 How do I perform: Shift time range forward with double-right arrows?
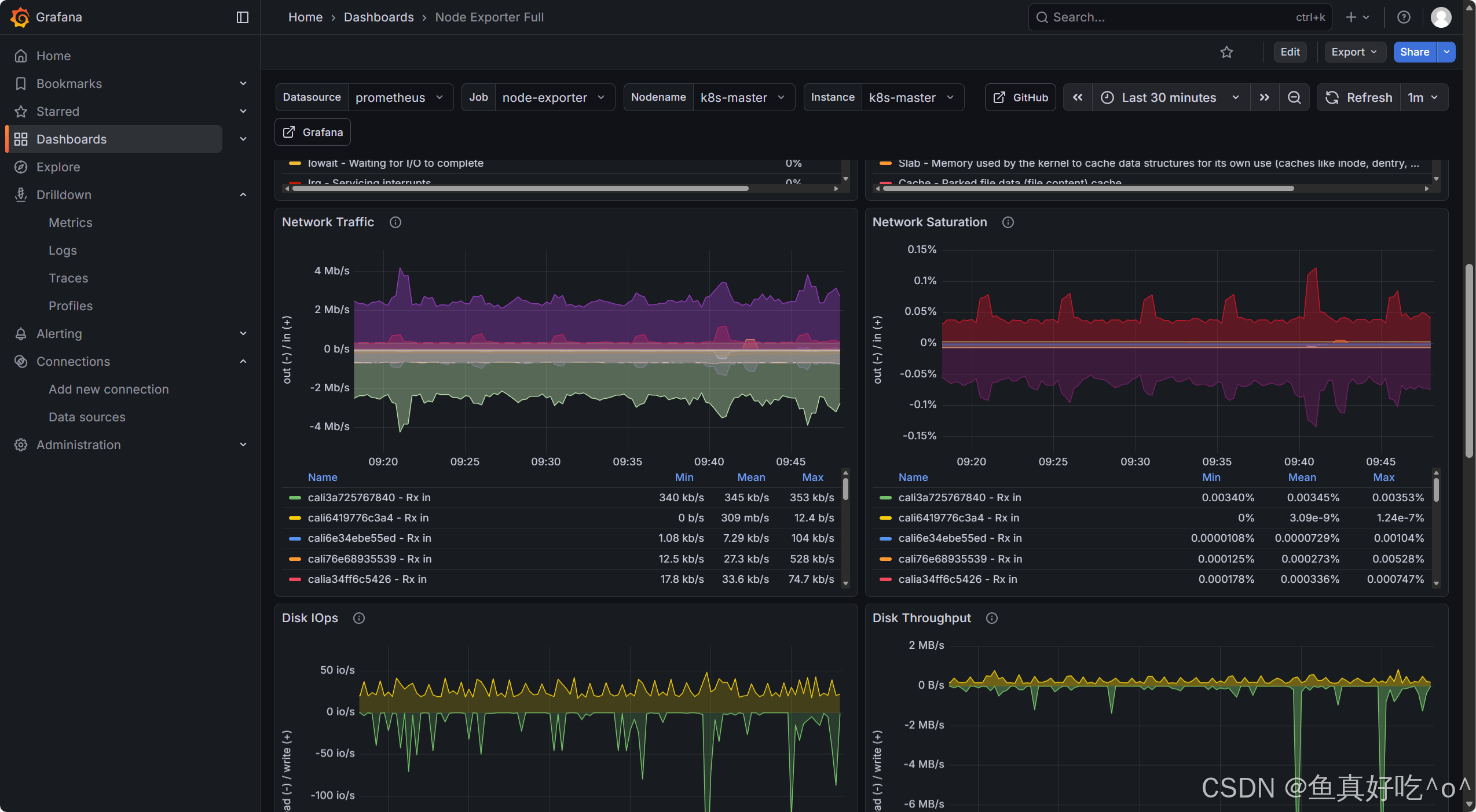click(1265, 97)
